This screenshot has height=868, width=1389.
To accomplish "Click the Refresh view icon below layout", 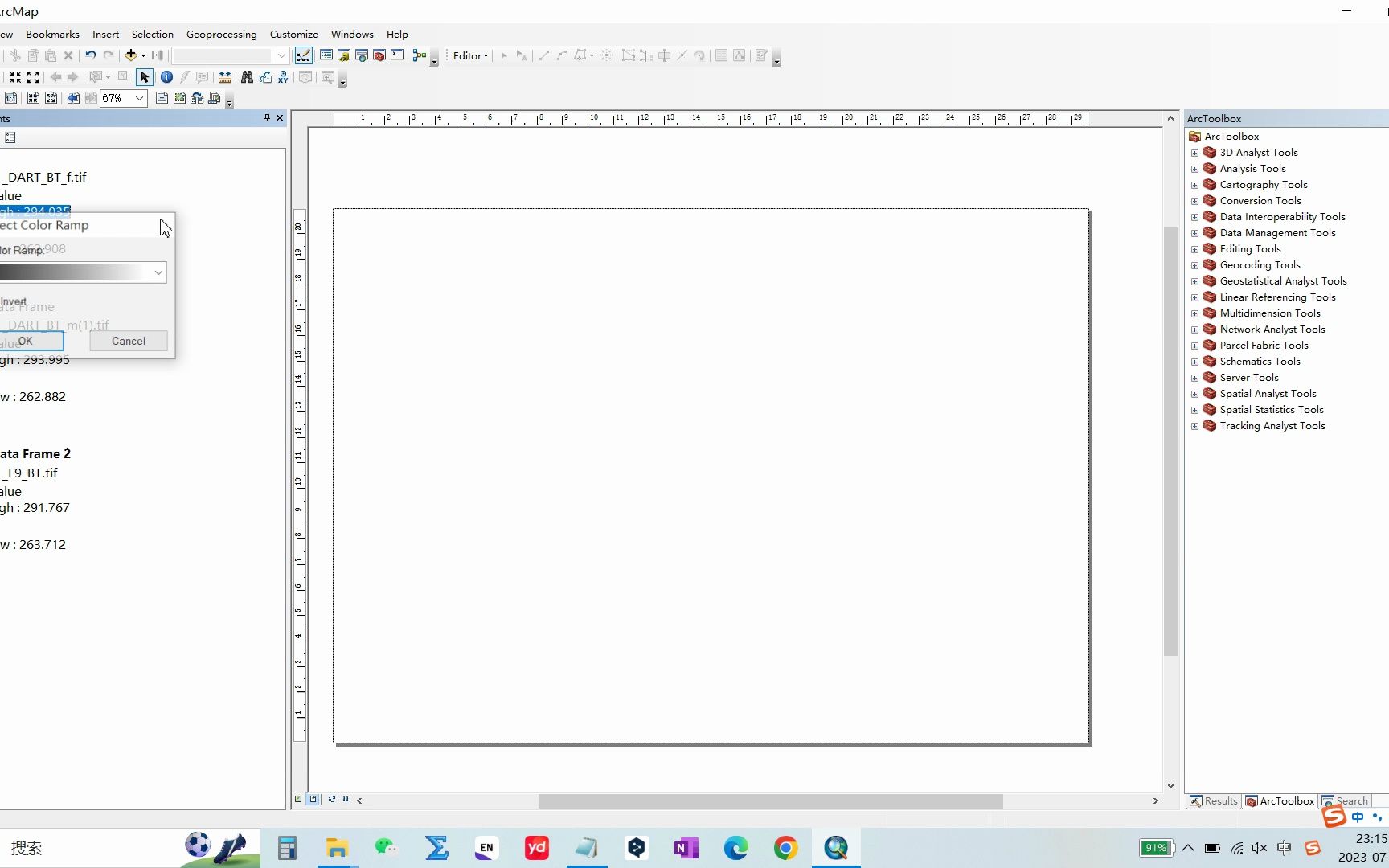I will pos(331,800).
